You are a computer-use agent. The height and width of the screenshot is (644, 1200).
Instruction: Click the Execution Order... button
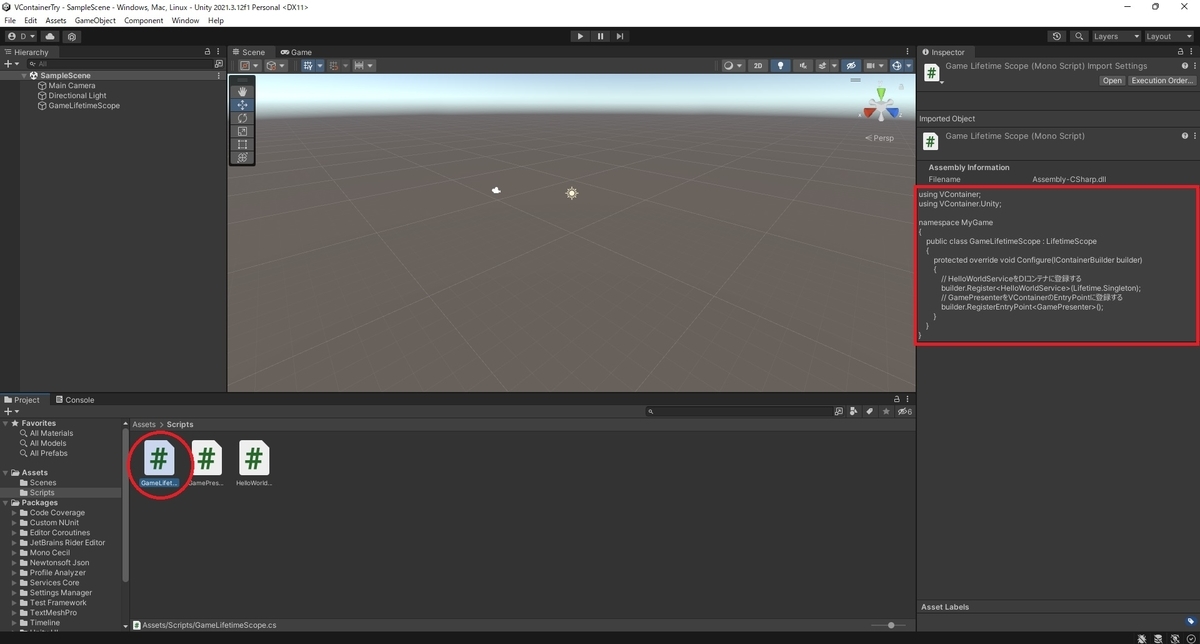pyautogui.click(x=1162, y=81)
